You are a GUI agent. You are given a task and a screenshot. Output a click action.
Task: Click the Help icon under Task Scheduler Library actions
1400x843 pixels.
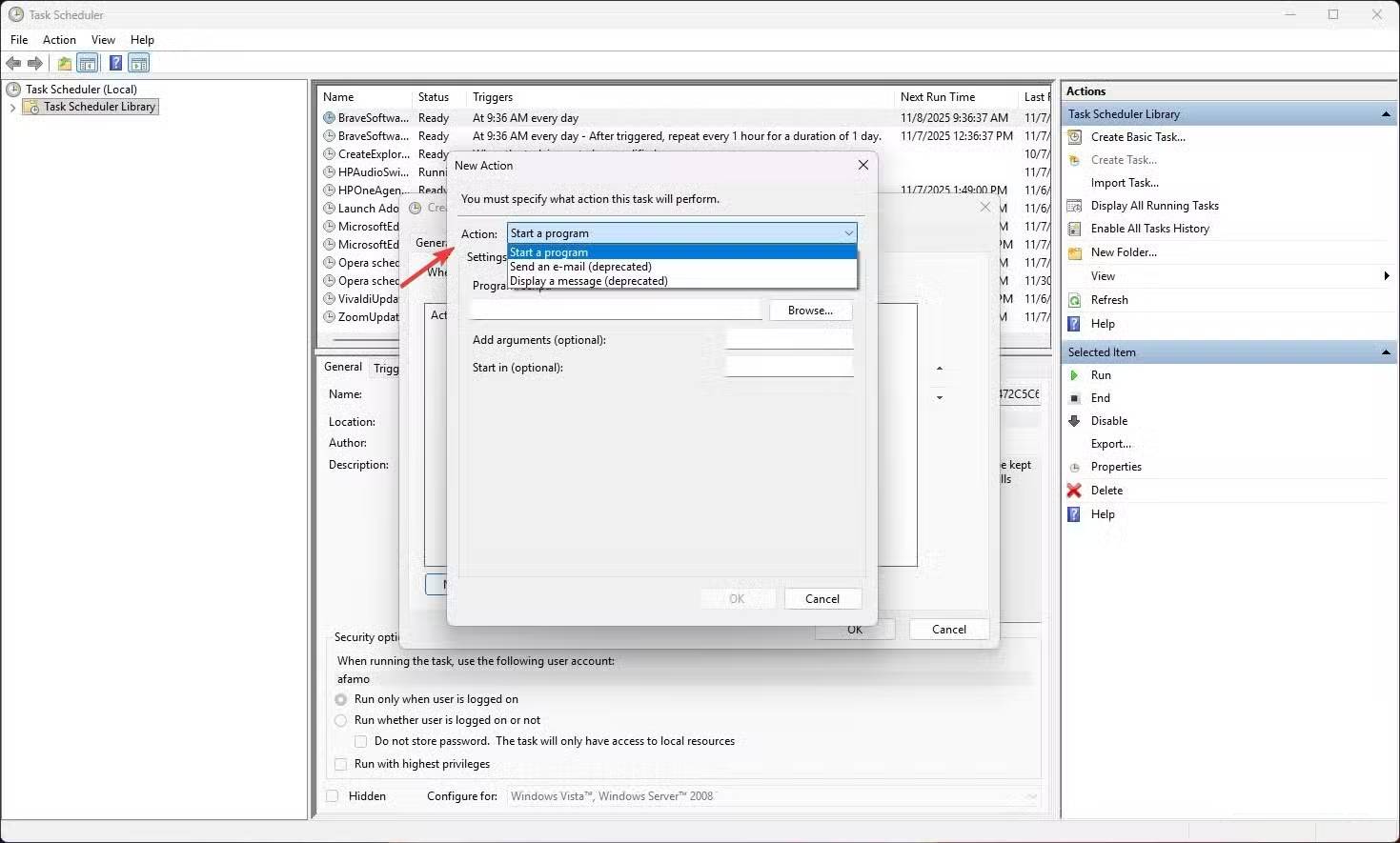pyautogui.click(x=1074, y=324)
